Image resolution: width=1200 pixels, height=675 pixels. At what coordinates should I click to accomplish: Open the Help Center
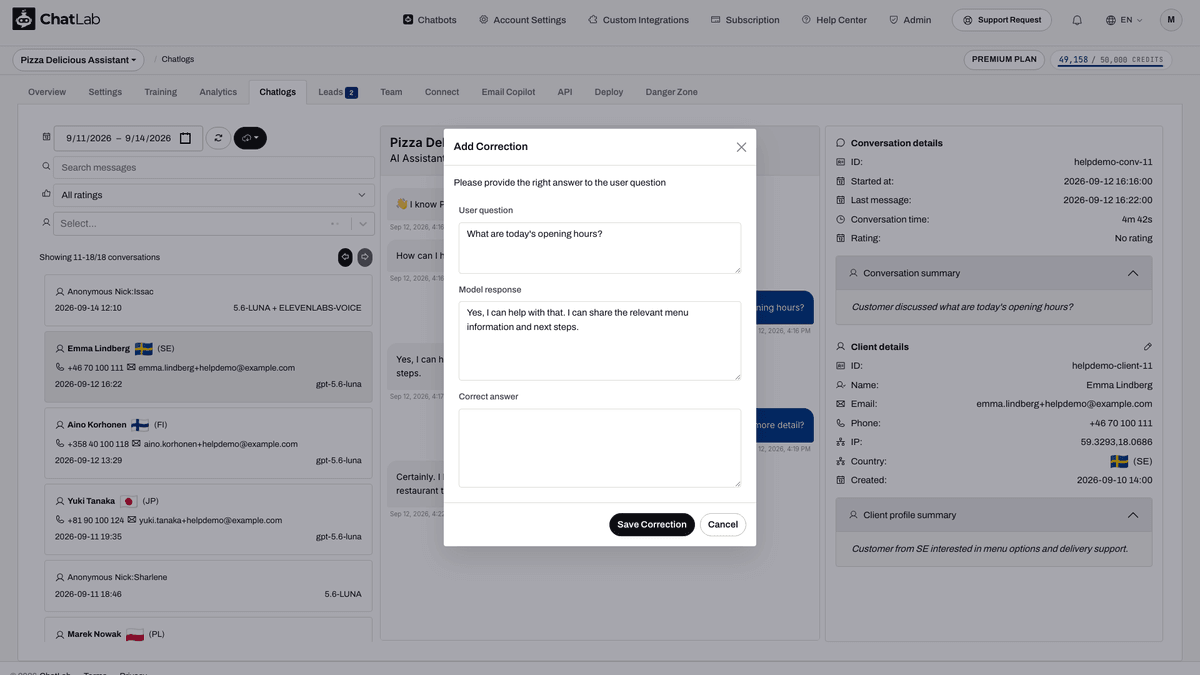(835, 20)
